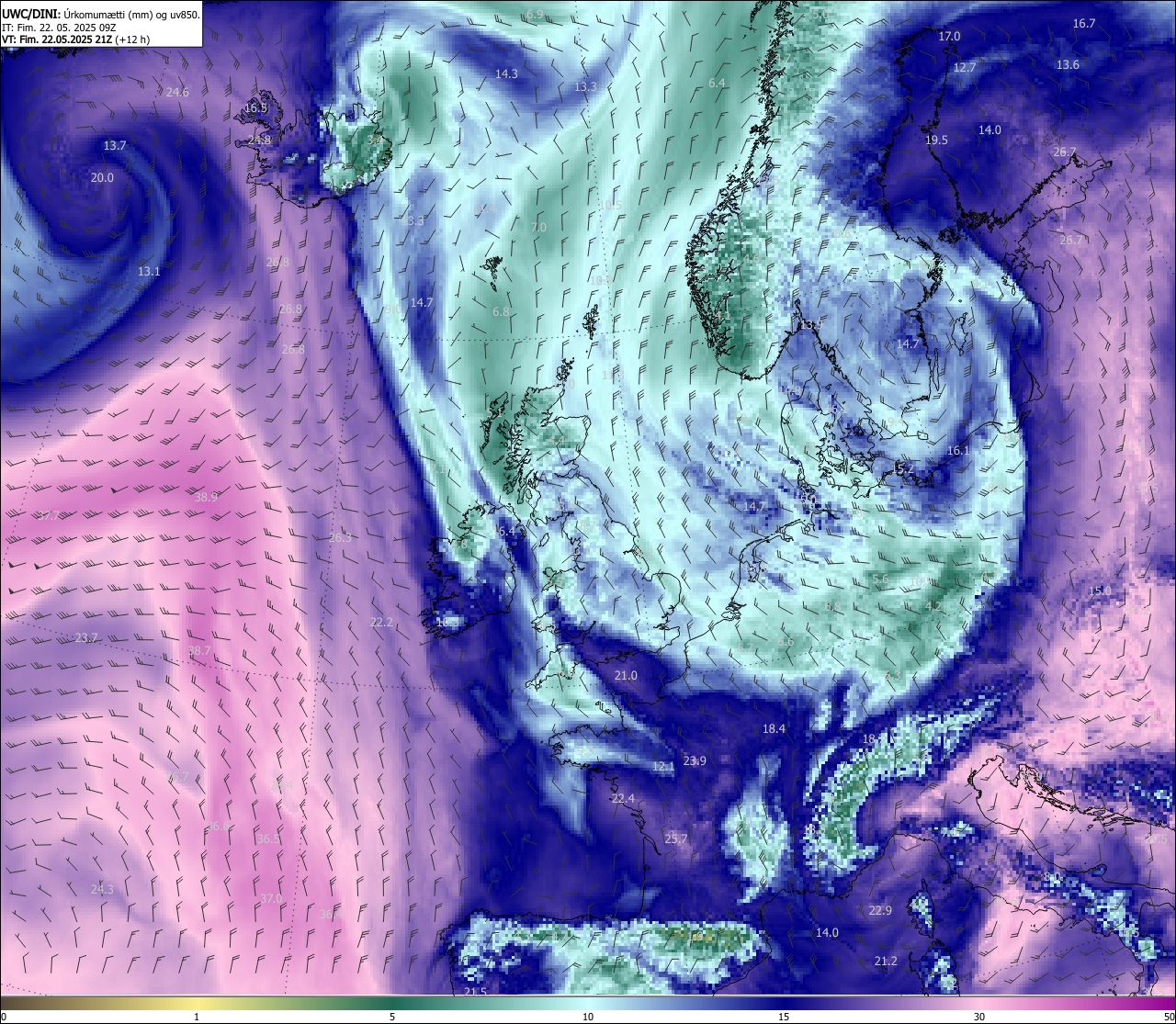Click the 20.0 value at the swirl center
Screen dimensions: 1176x1024
coord(102,177)
